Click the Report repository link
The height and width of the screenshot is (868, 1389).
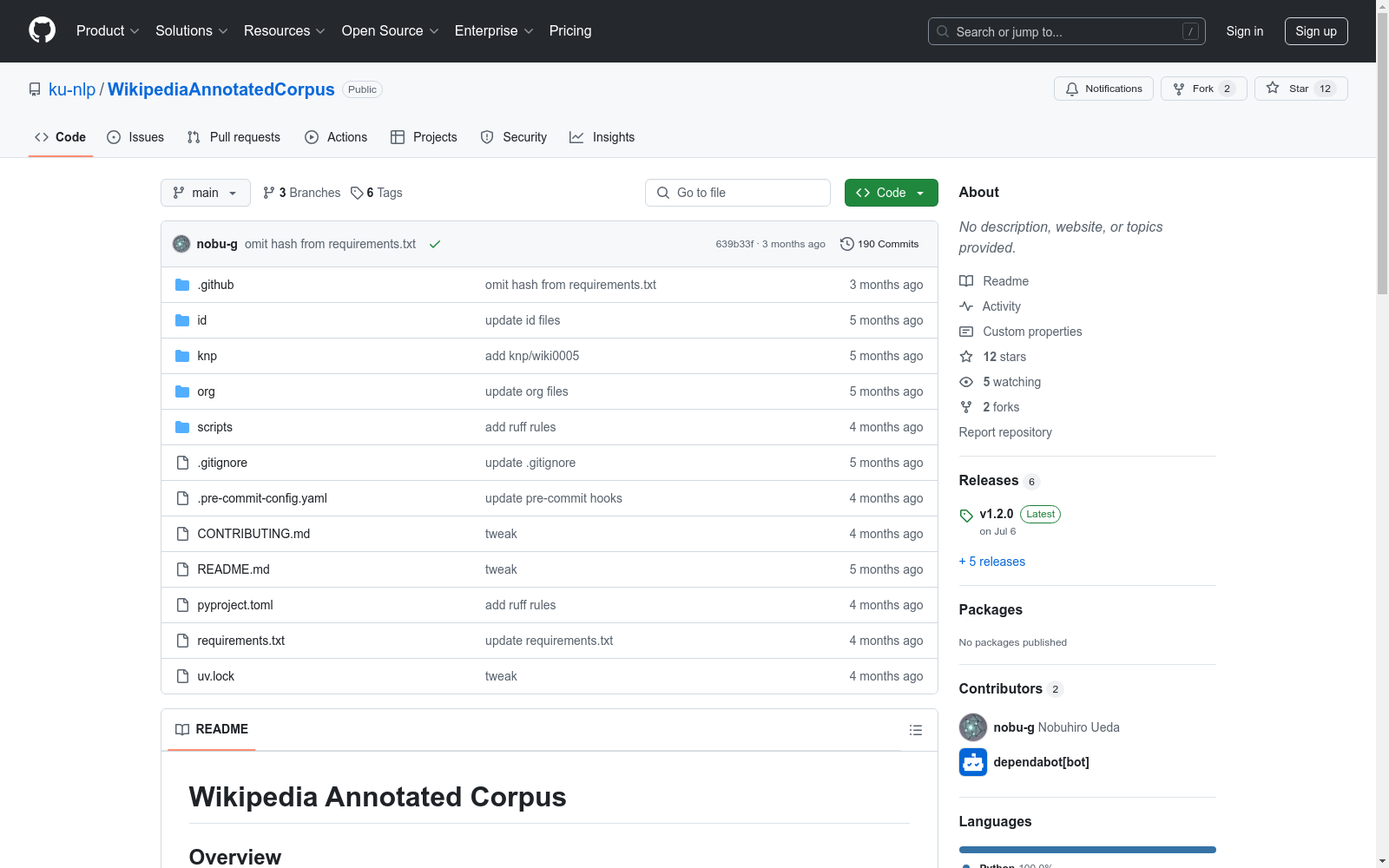(1005, 432)
